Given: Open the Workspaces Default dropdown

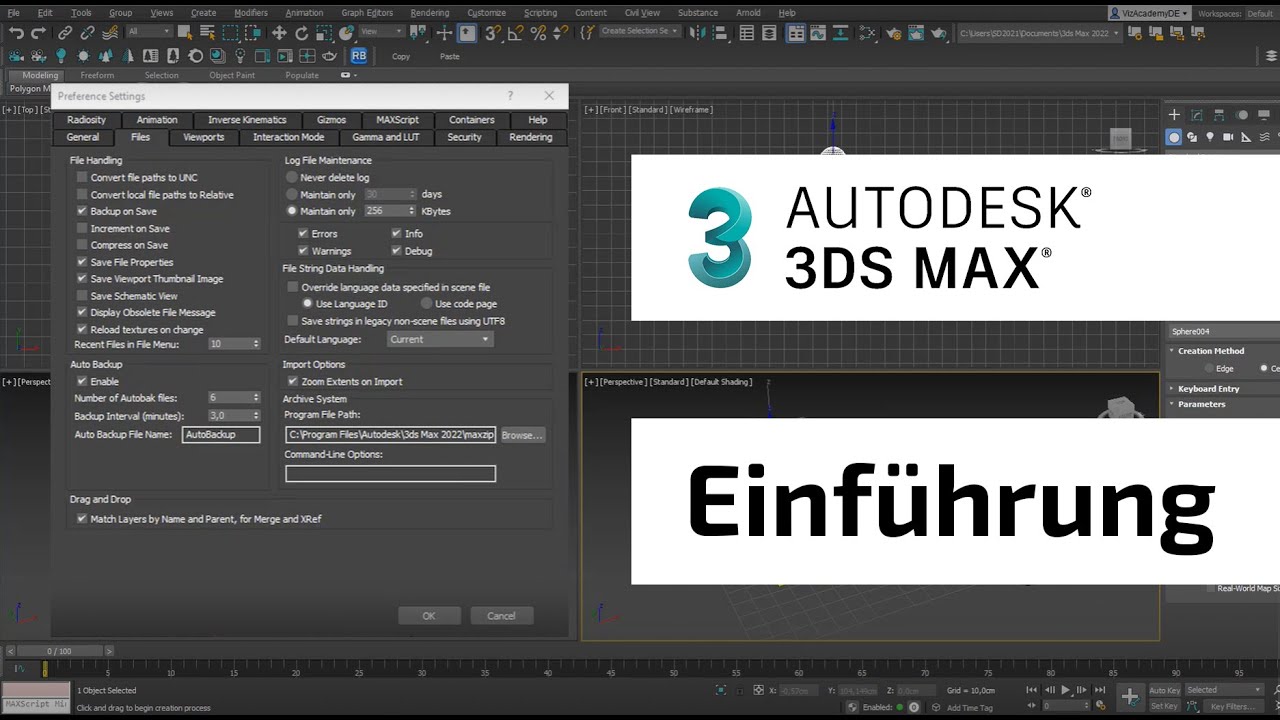Looking at the screenshot, I should pos(1260,13).
